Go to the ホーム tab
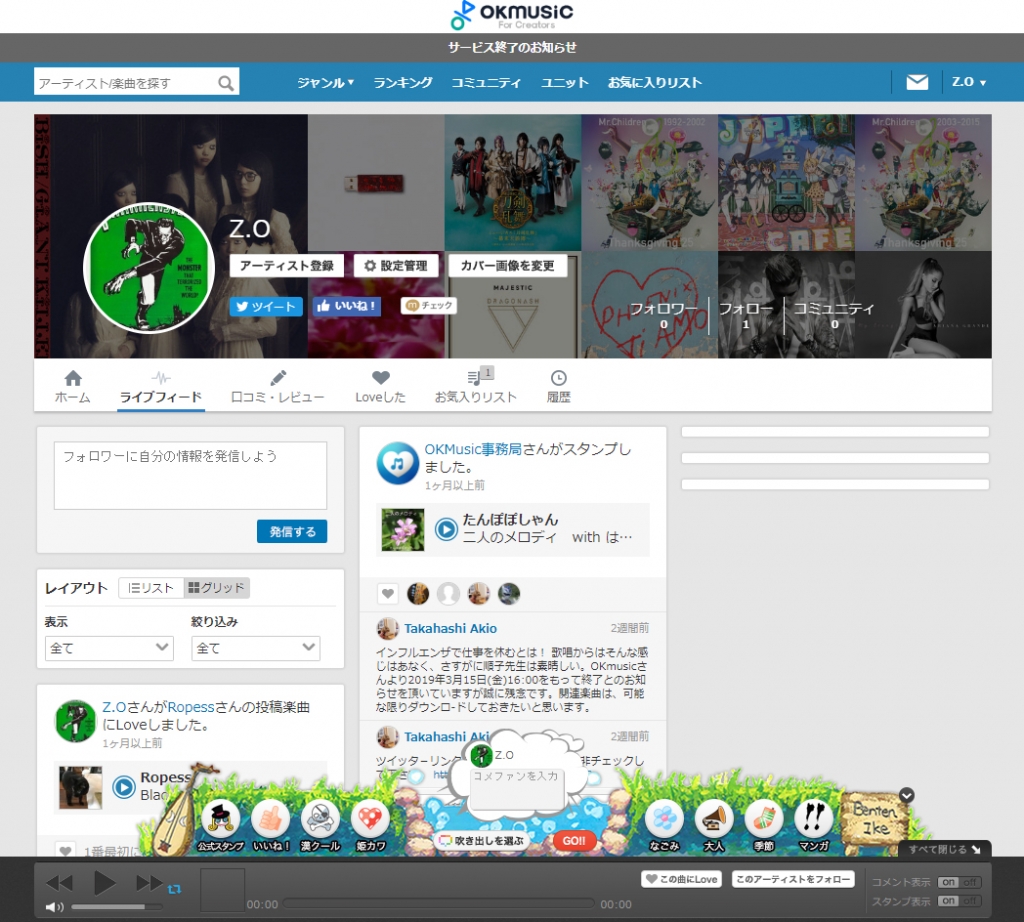The height and width of the screenshot is (922, 1024). tap(72, 387)
